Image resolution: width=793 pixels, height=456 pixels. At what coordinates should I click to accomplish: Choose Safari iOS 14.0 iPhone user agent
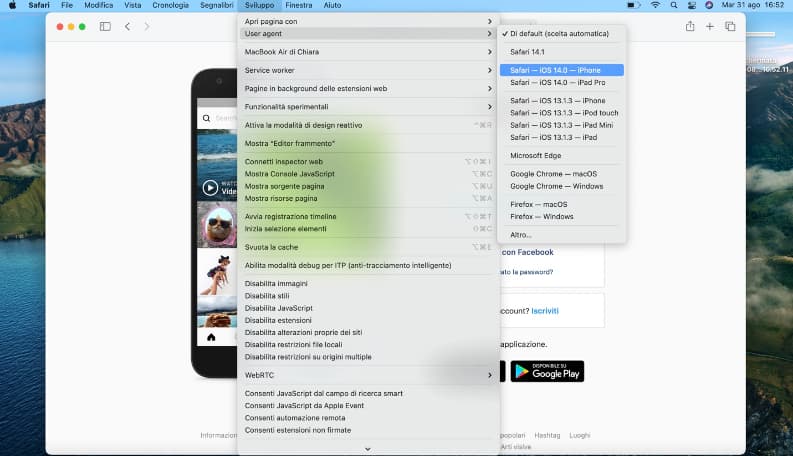[x=561, y=70]
